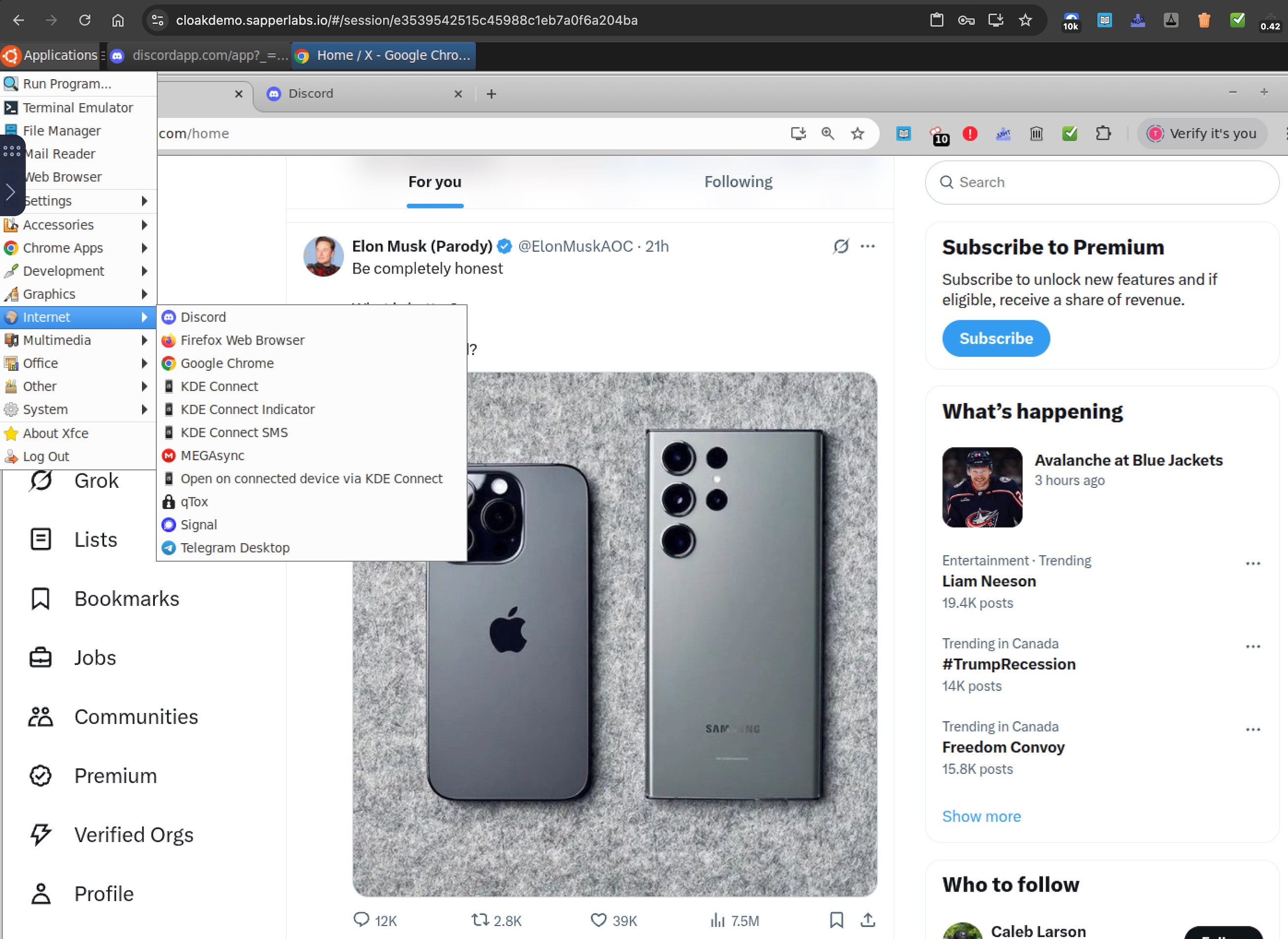
Task: Bookmark page with inner Chrome star
Action: (x=858, y=134)
